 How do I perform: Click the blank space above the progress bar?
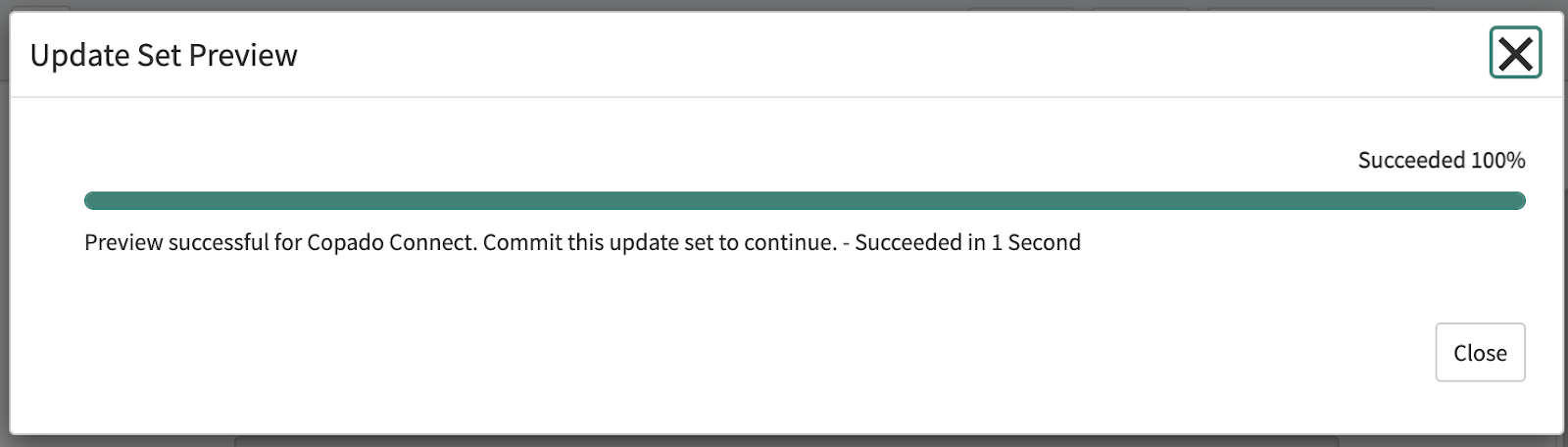pyautogui.click(x=686, y=147)
